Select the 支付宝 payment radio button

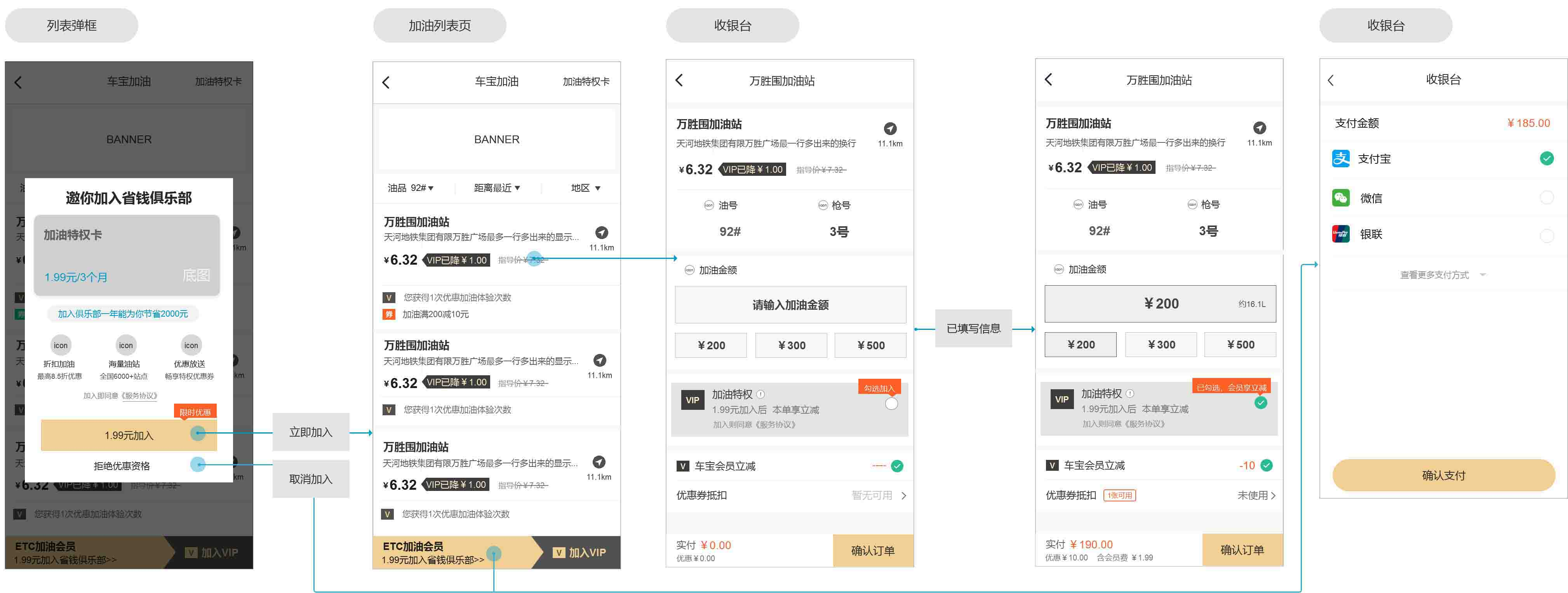(x=1547, y=159)
